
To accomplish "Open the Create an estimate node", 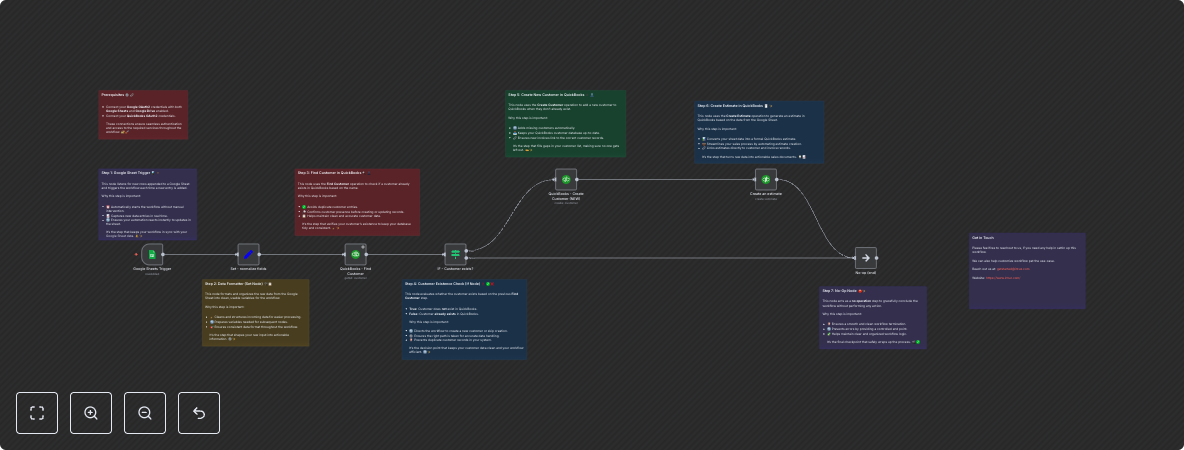I will tap(766, 180).
